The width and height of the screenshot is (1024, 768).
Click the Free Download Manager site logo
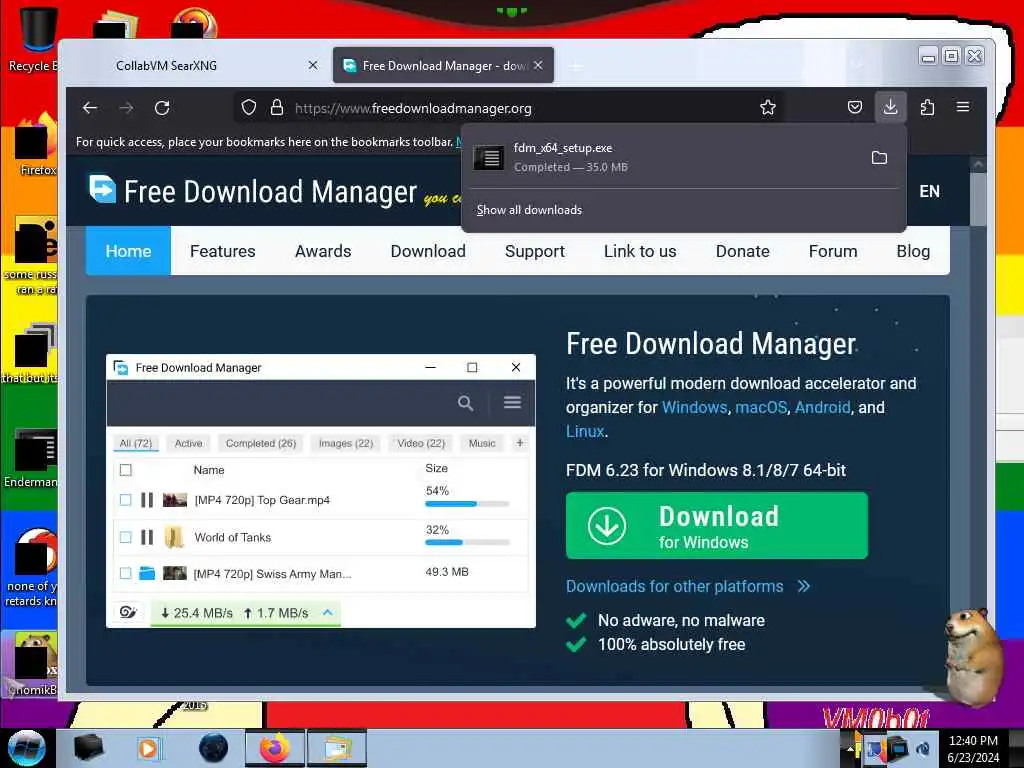[x=252, y=191]
